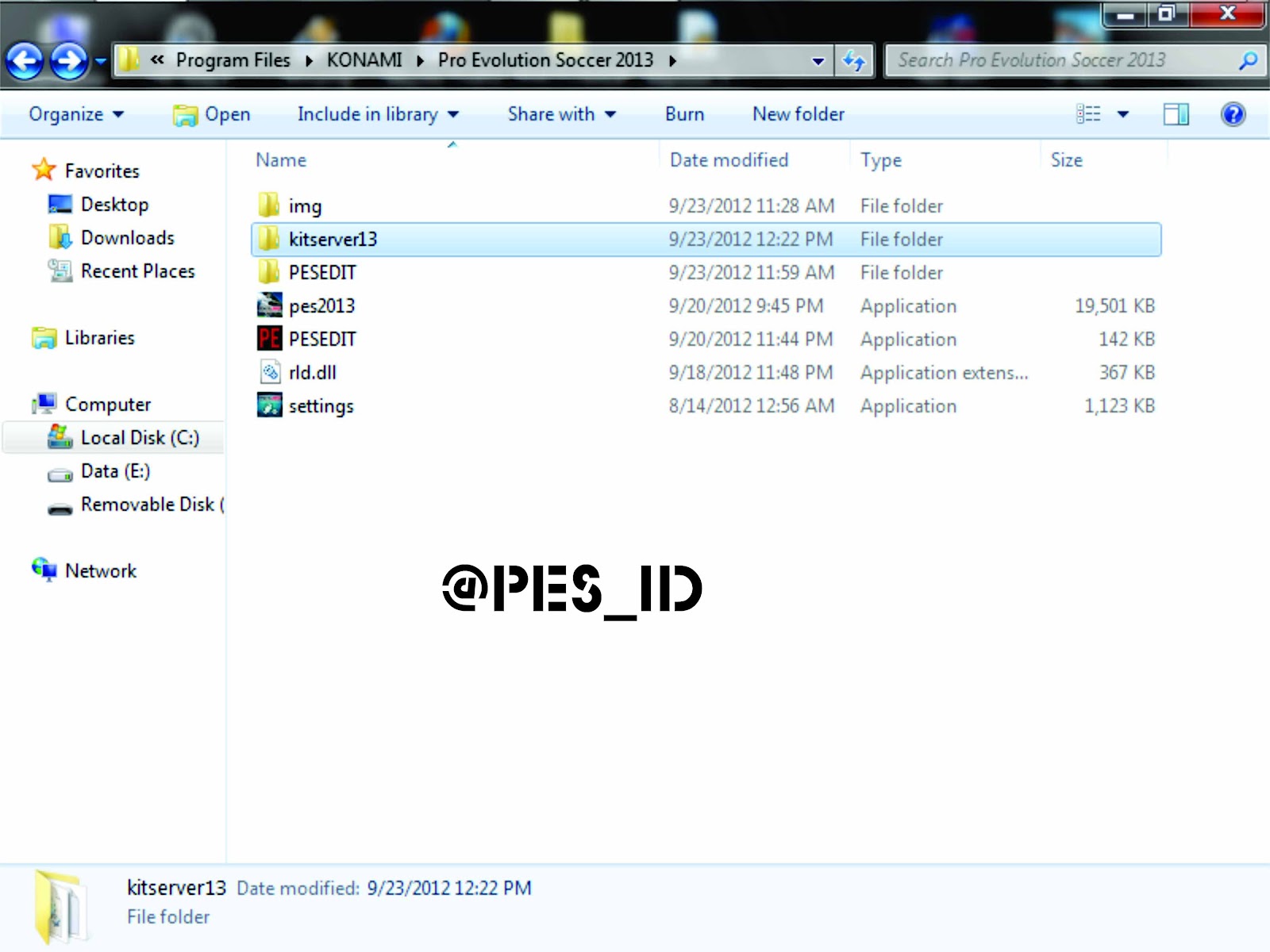Click Burn in the toolbar

pos(684,114)
